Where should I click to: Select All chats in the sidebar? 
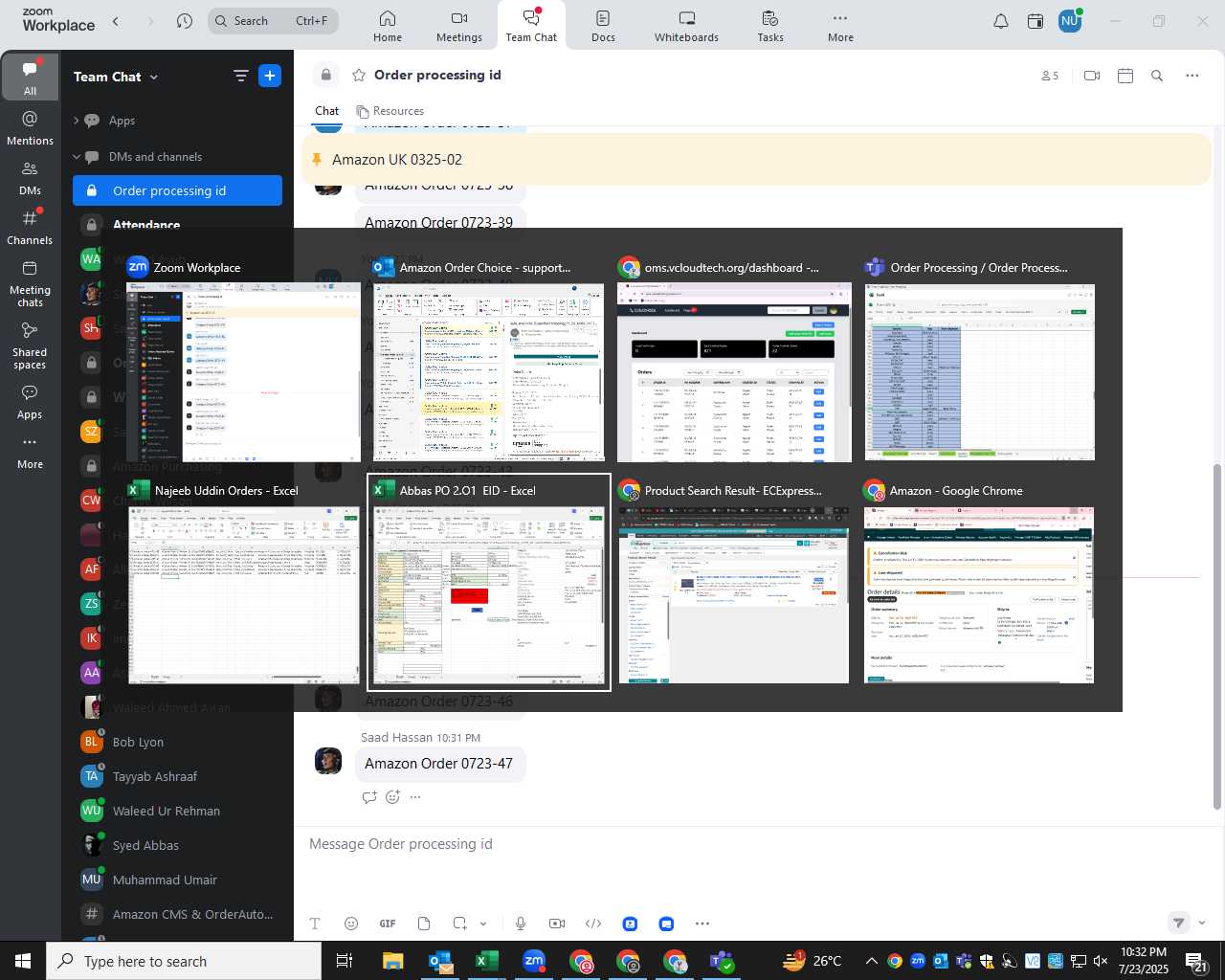[x=30, y=78]
